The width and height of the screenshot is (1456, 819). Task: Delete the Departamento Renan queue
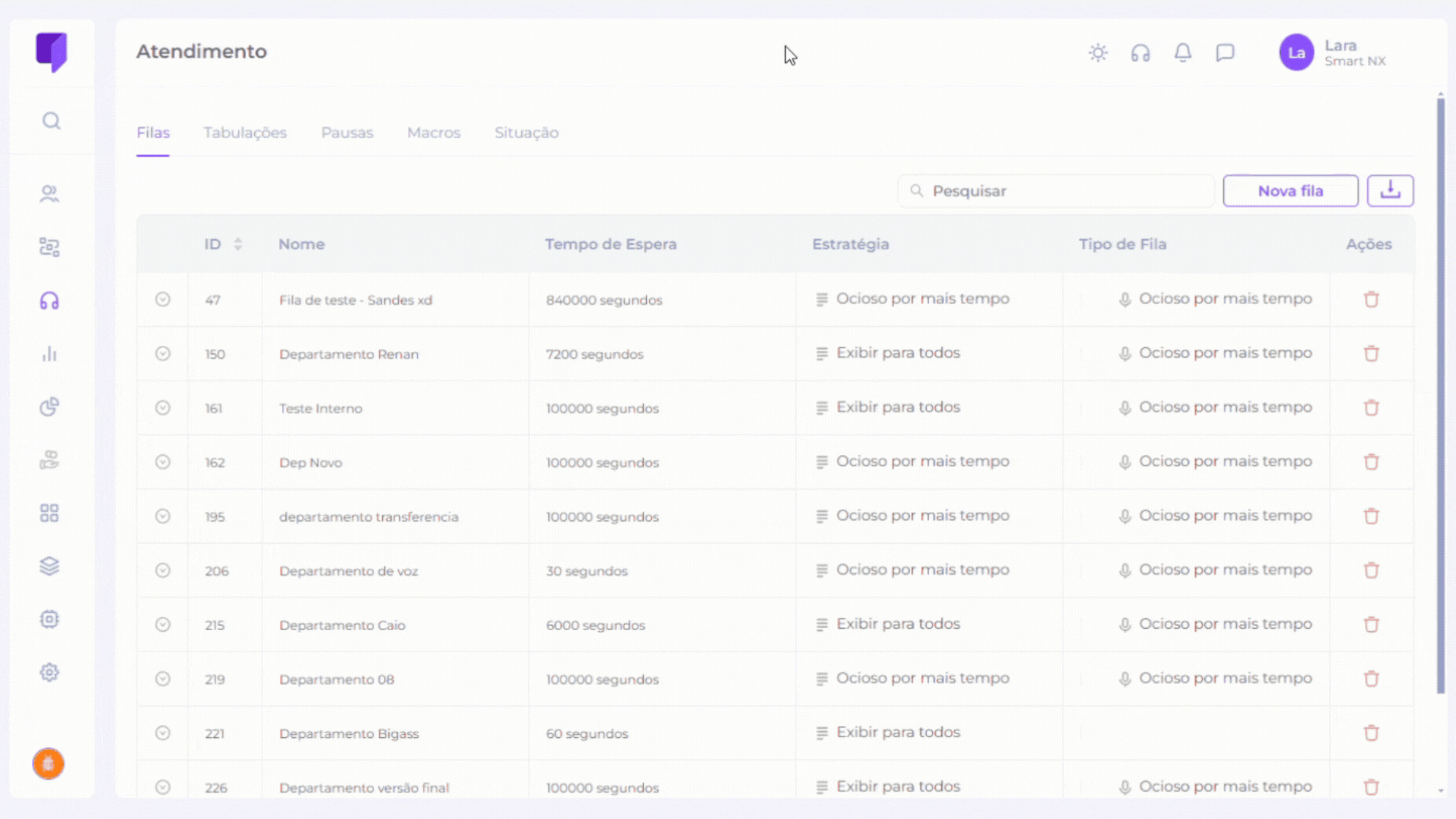(x=1371, y=353)
